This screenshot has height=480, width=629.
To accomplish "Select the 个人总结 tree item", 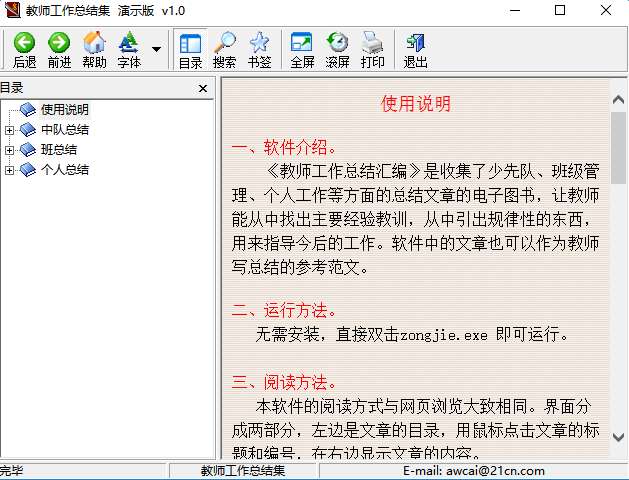I will tap(65, 170).
